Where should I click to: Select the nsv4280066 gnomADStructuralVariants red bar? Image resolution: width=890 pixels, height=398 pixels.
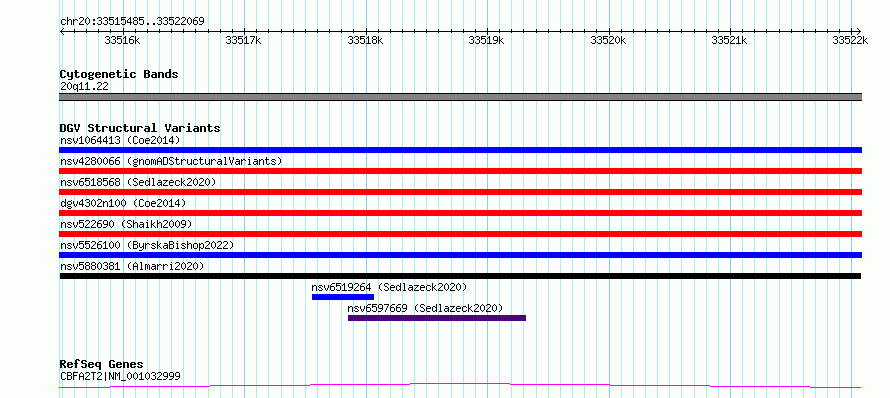(x=460, y=171)
